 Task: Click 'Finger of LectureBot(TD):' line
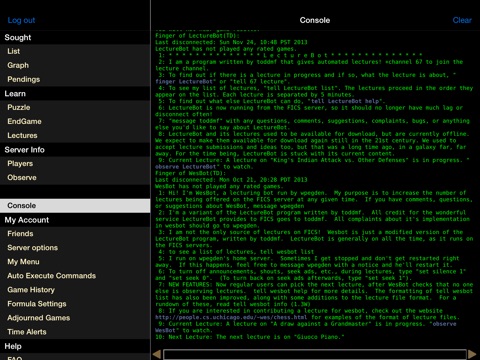pyautogui.click(x=197, y=36)
